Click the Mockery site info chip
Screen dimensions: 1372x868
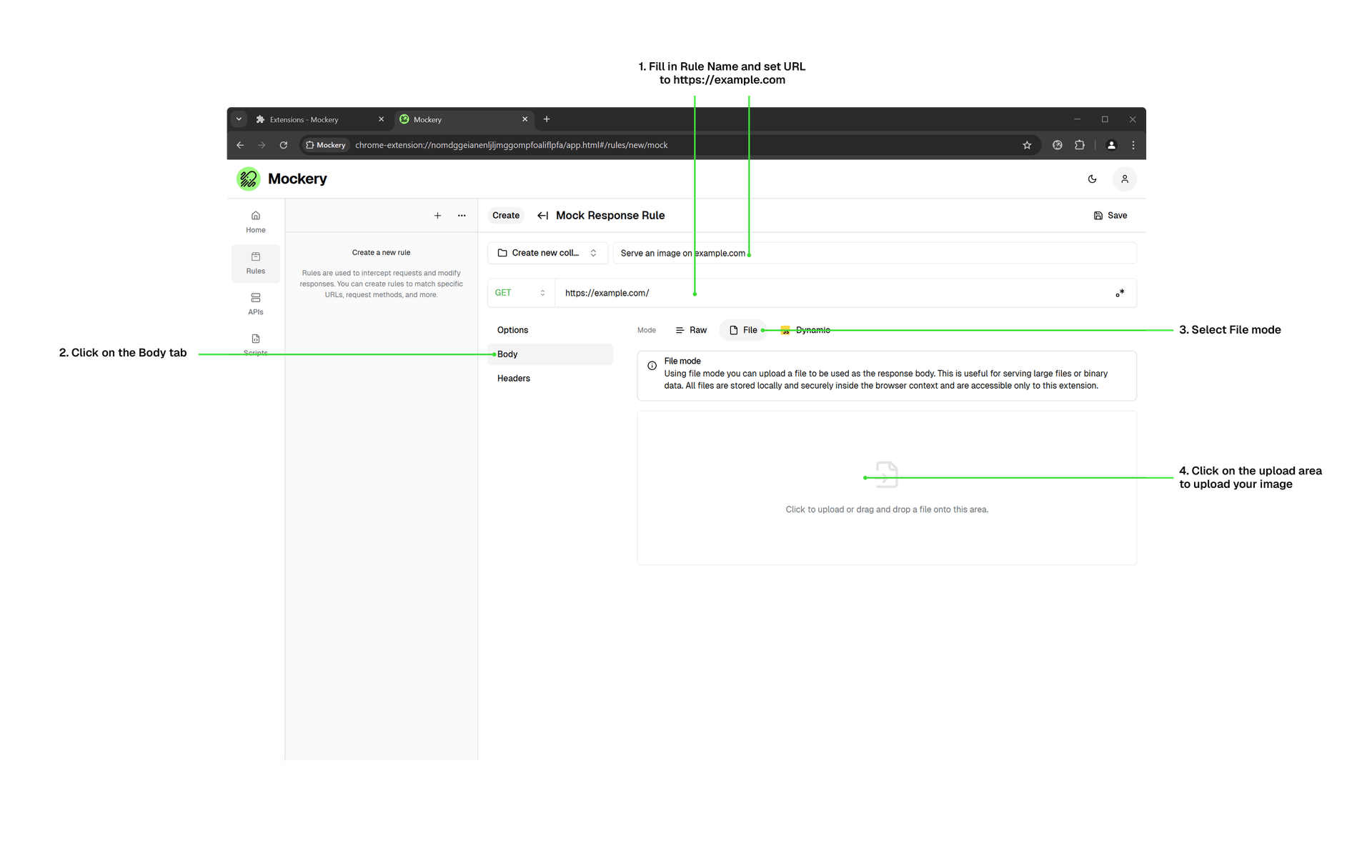click(326, 145)
